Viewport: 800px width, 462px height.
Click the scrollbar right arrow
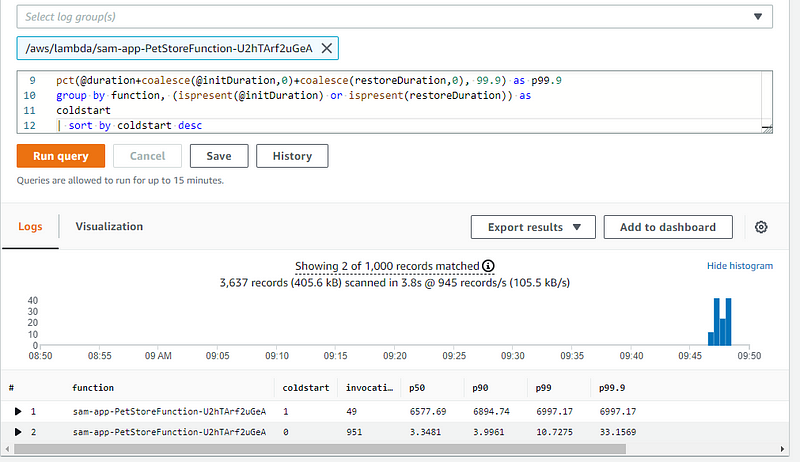pyautogui.click(x=782, y=449)
